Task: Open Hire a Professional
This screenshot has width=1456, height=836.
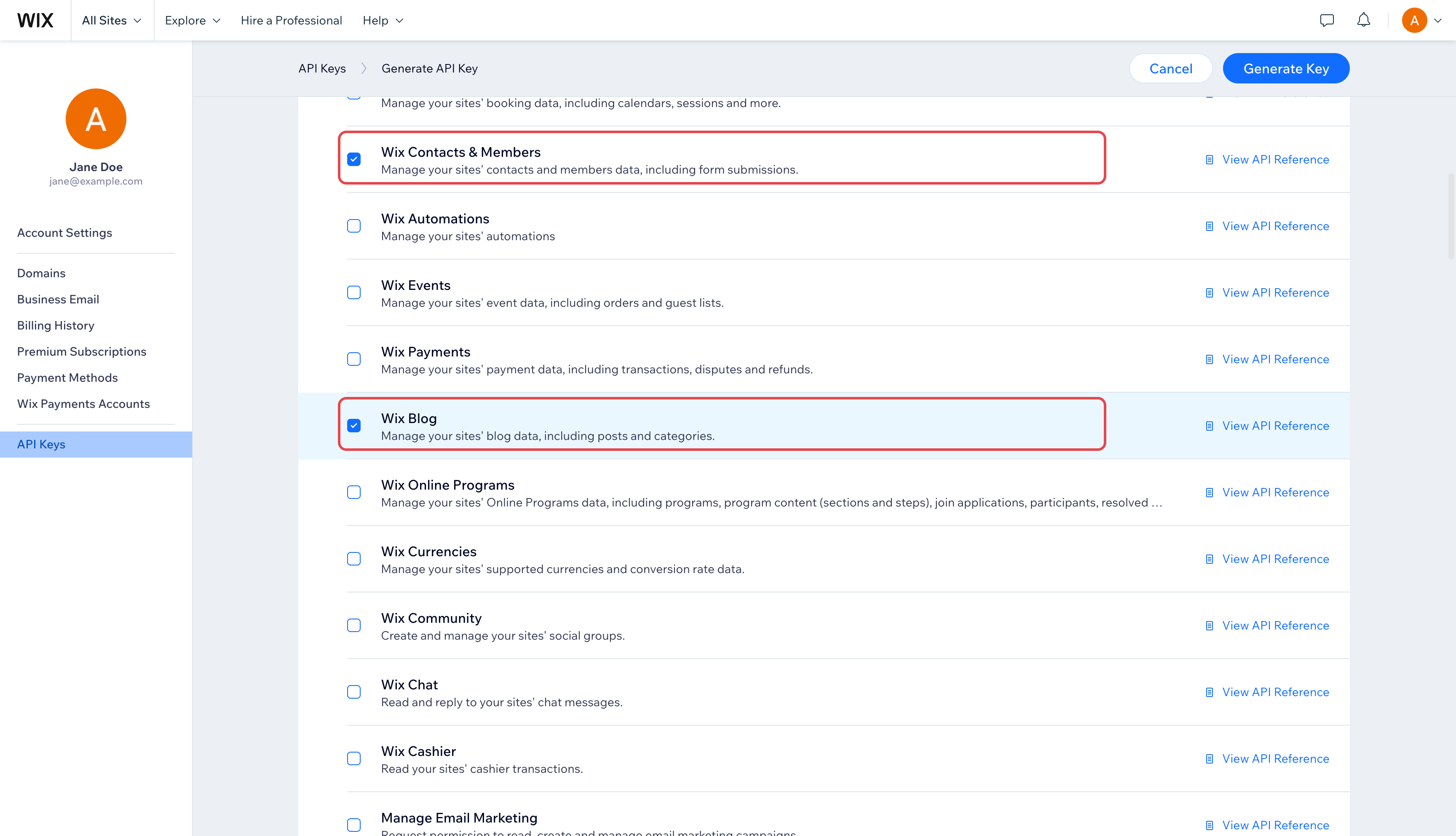Action: click(291, 21)
